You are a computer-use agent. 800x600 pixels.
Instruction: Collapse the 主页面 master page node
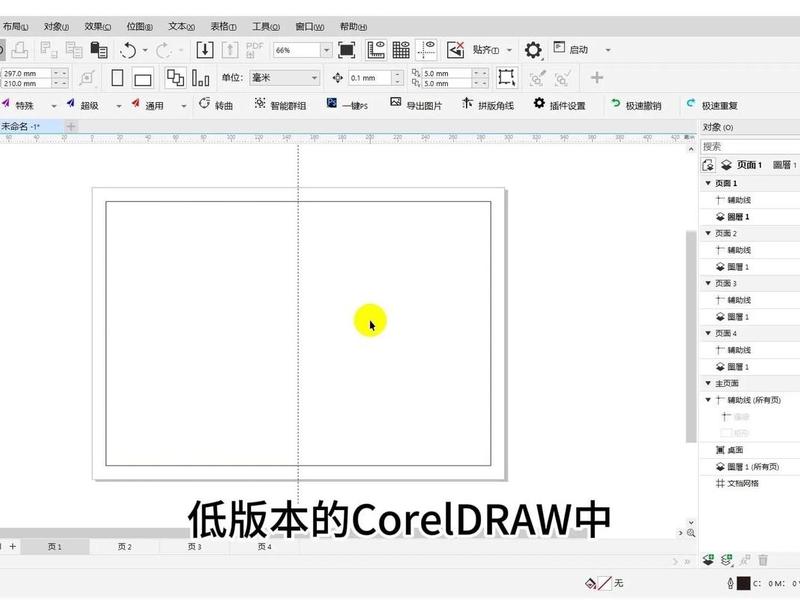(x=708, y=383)
